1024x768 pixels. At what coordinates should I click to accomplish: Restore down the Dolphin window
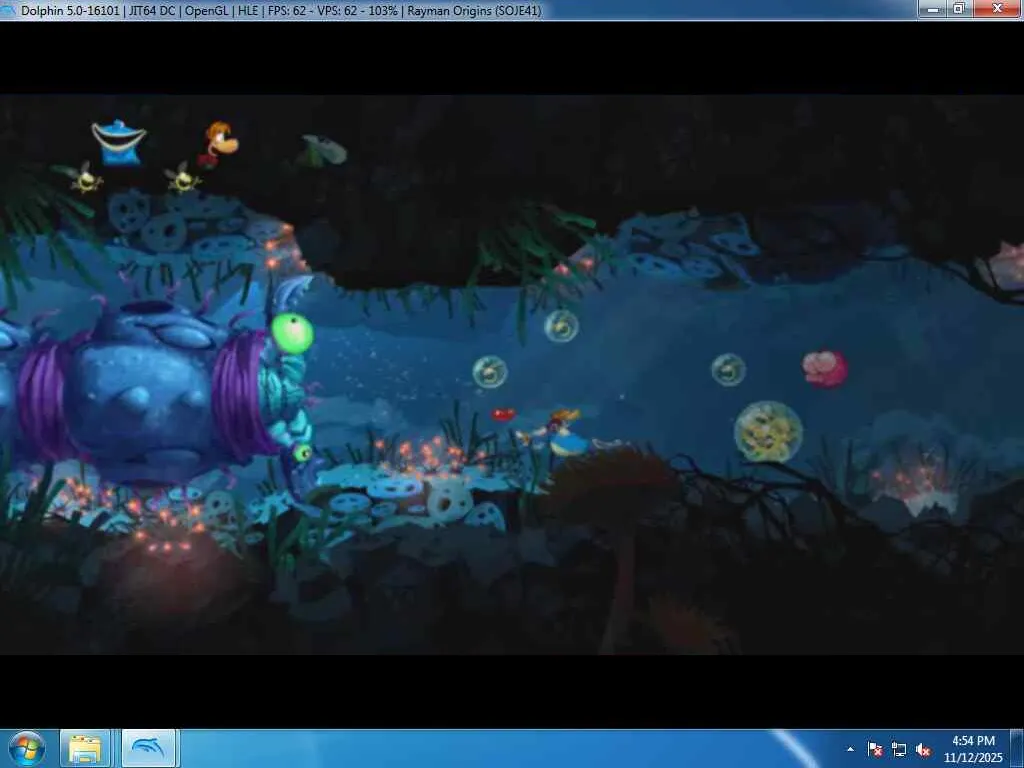click(959, 8)
